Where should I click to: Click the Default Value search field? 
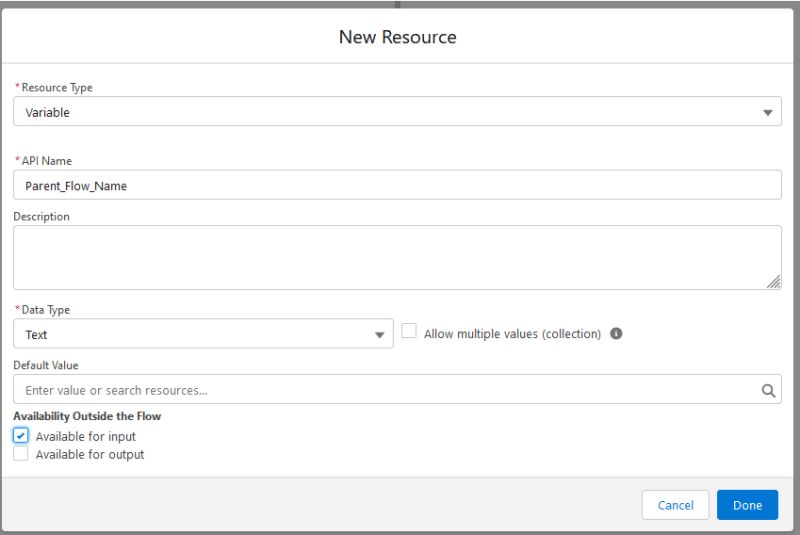[x=385, y=390]
